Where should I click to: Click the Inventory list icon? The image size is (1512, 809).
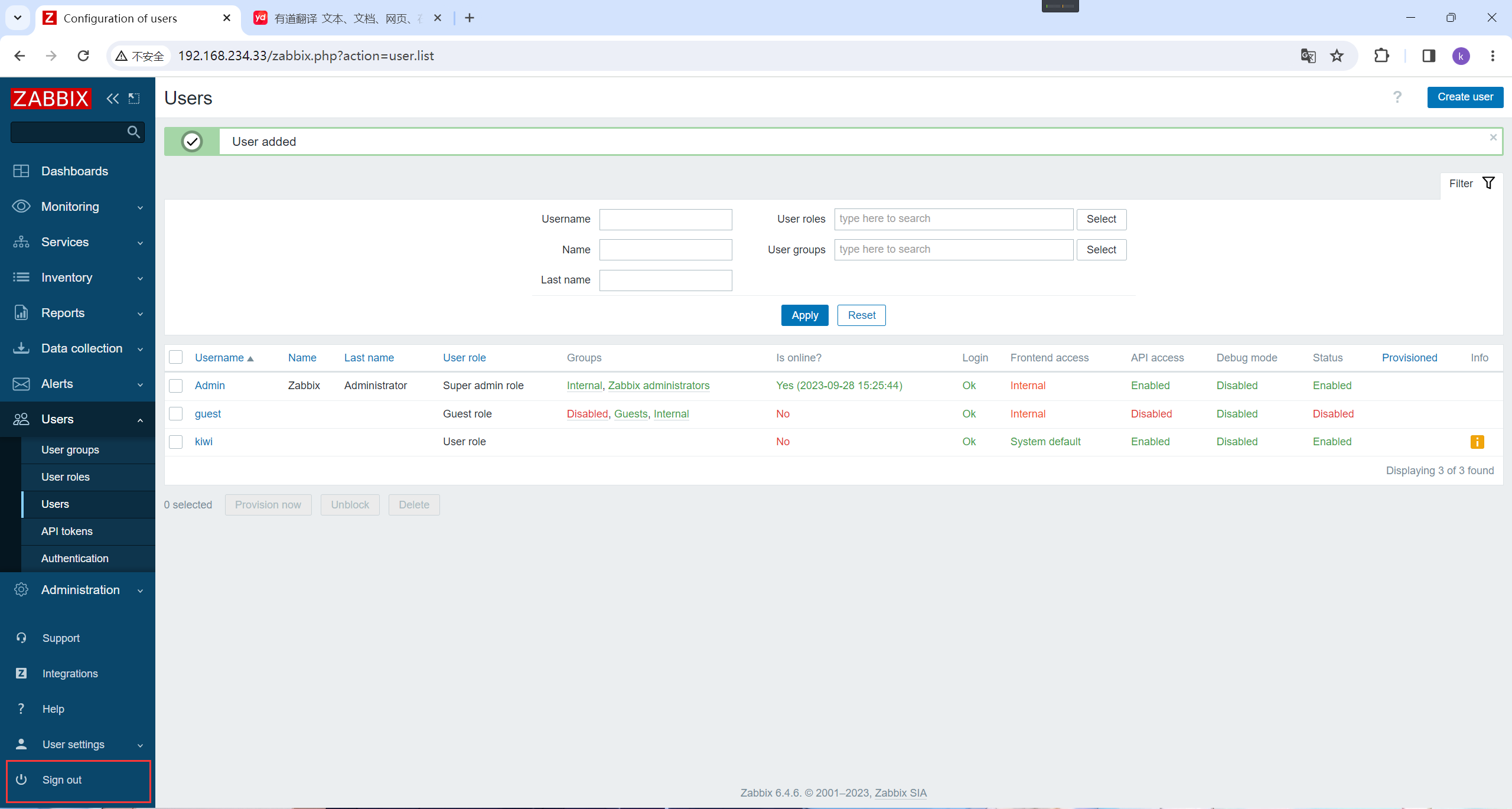coord(21,277)
